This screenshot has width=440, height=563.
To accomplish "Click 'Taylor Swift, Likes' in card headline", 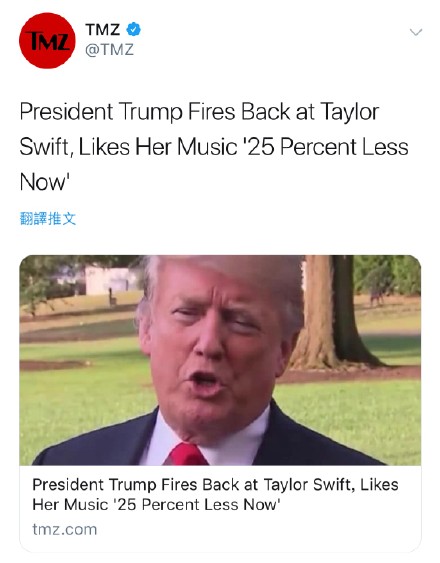I will (x=331, y=484).
